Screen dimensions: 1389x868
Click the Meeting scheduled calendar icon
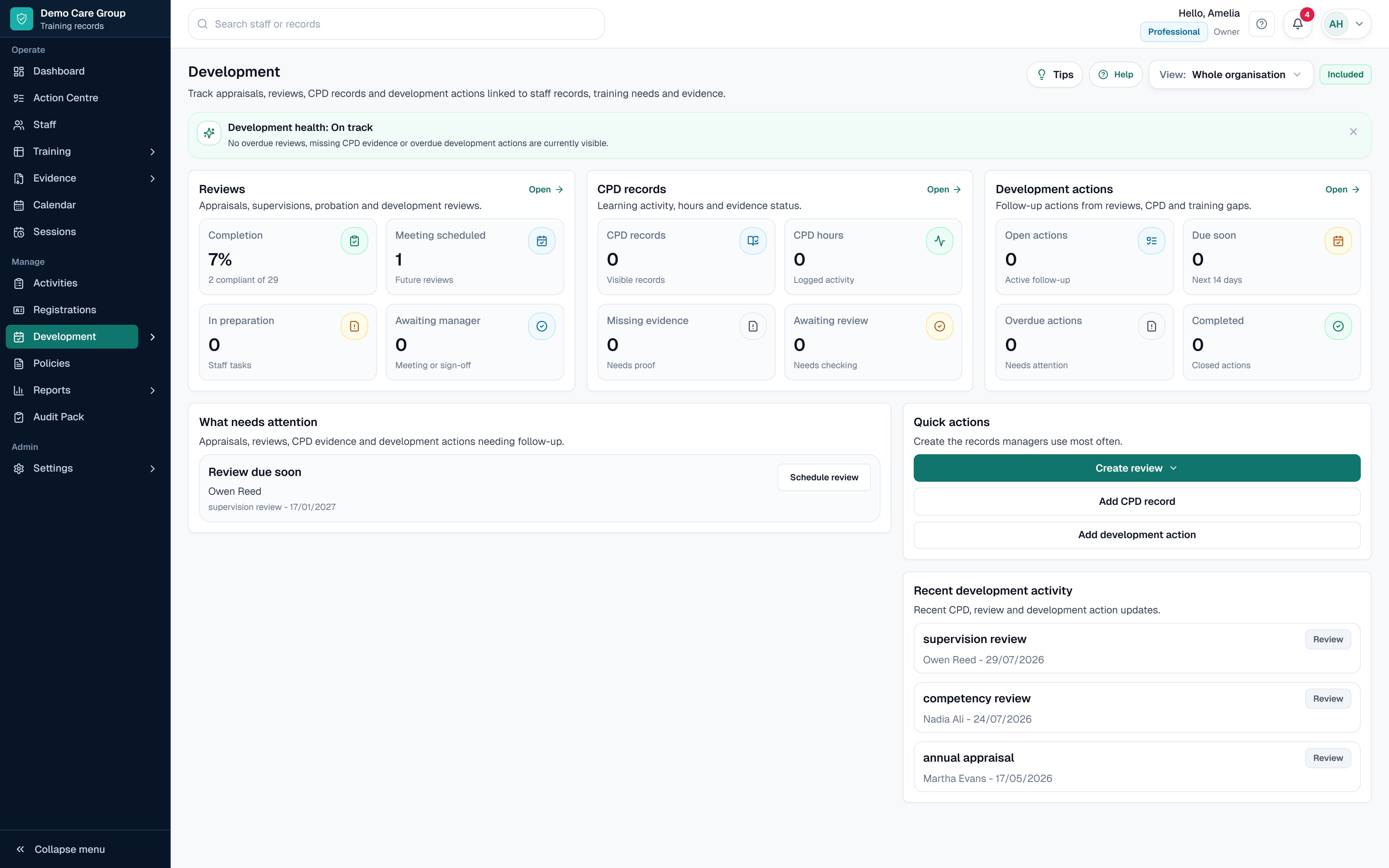[541, 241]
